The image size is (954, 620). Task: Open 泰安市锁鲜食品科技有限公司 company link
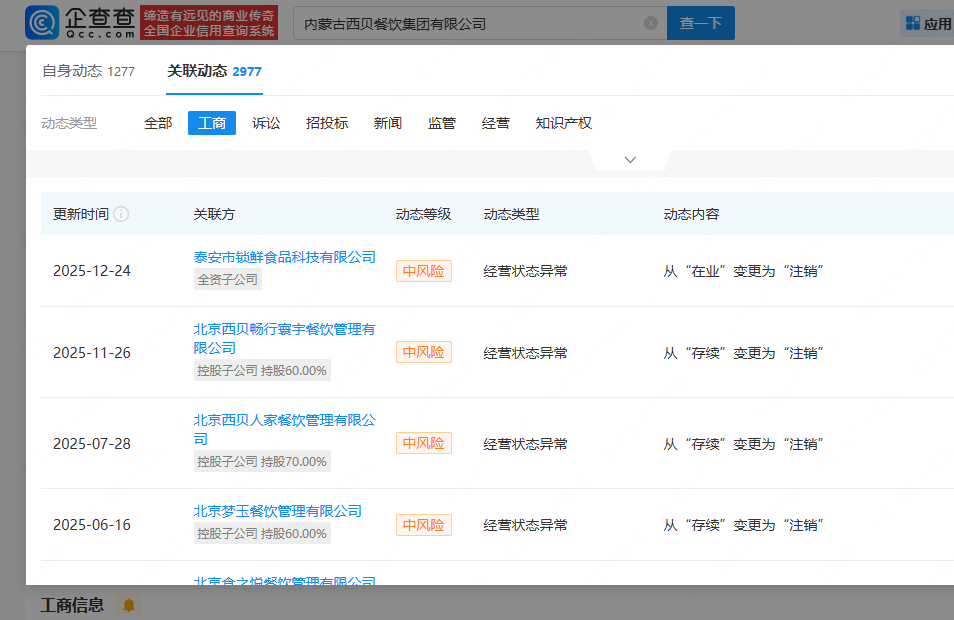284,257
